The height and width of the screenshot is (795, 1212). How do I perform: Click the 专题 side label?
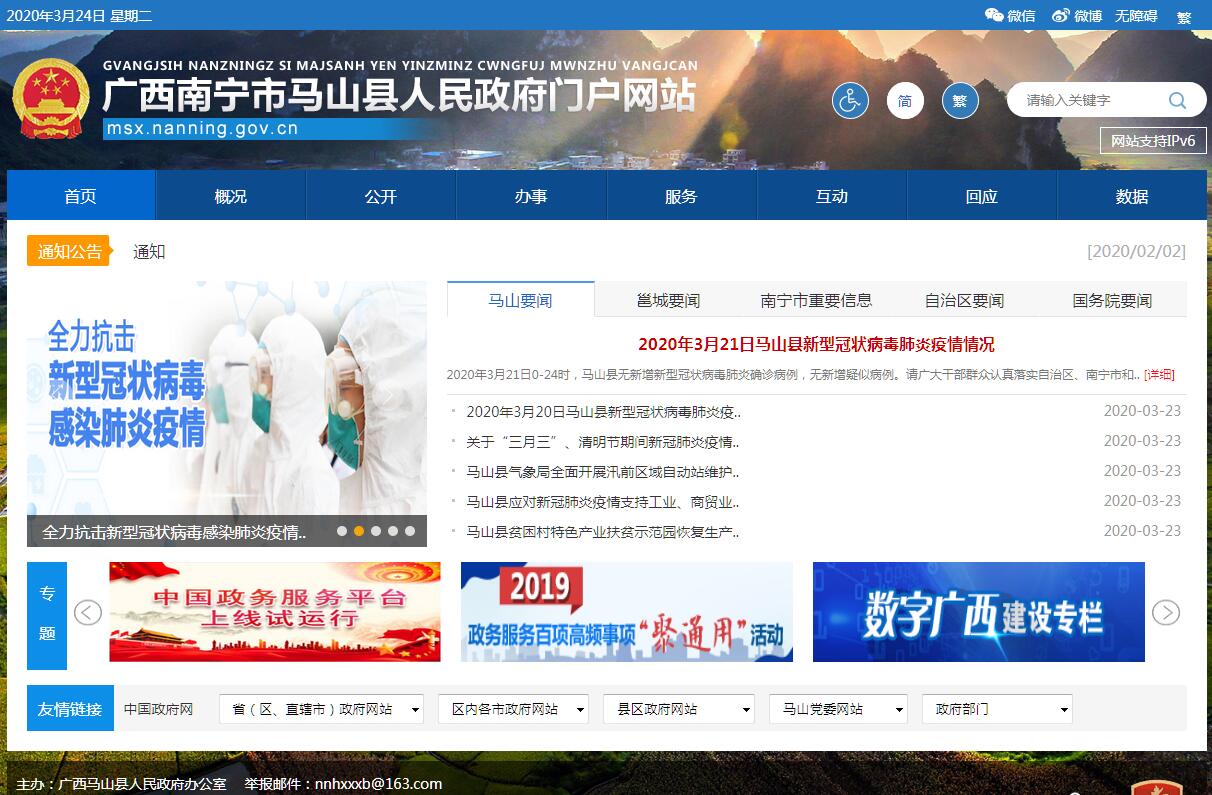47,615
